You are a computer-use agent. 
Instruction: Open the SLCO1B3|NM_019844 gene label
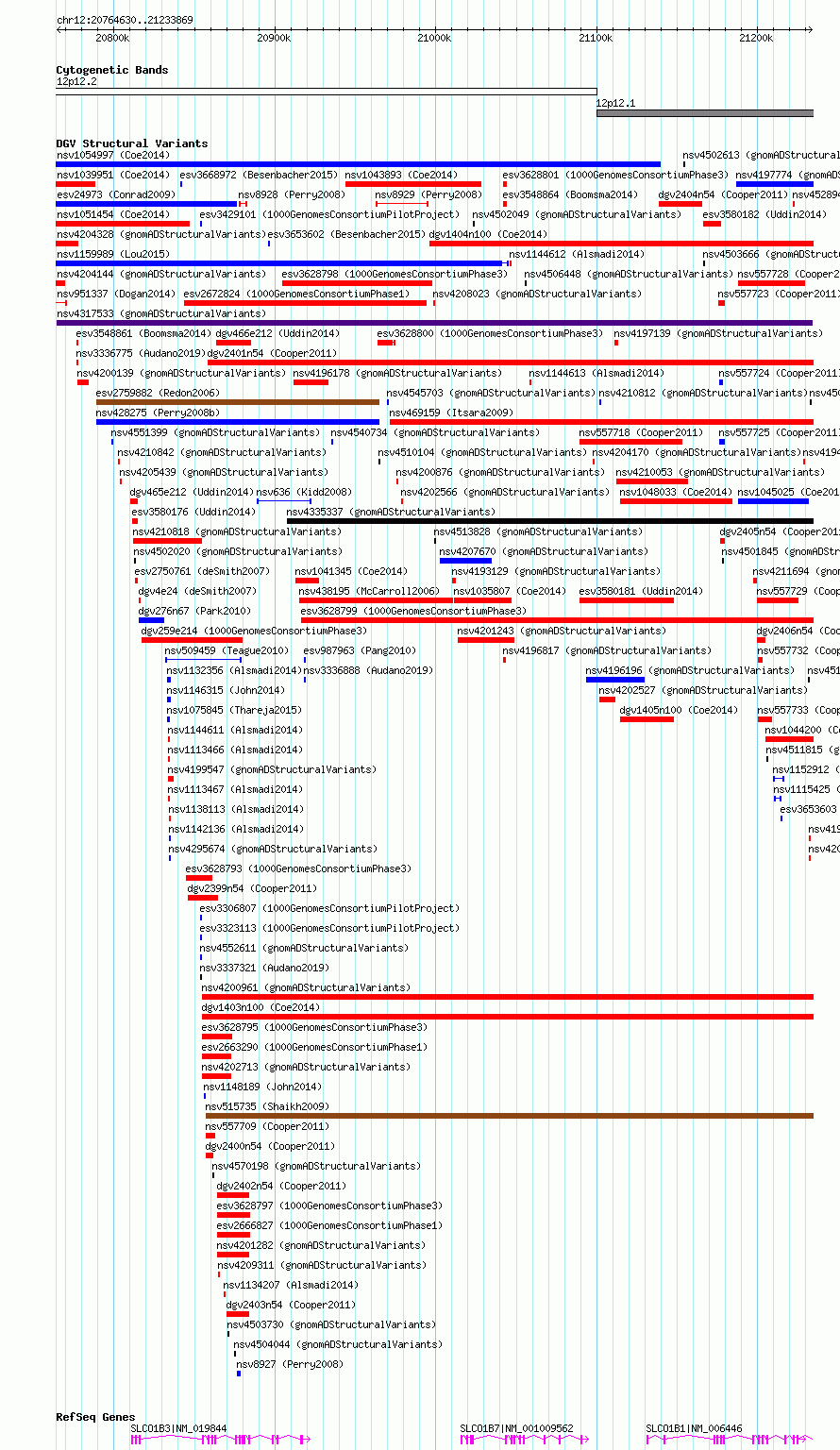pos(178,1428)
